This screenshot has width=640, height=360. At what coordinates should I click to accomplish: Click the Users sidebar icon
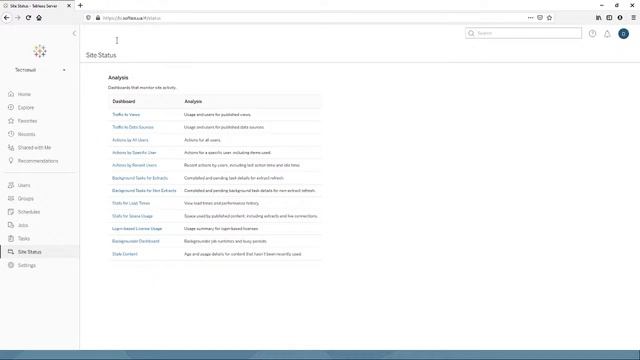(11, 185)
